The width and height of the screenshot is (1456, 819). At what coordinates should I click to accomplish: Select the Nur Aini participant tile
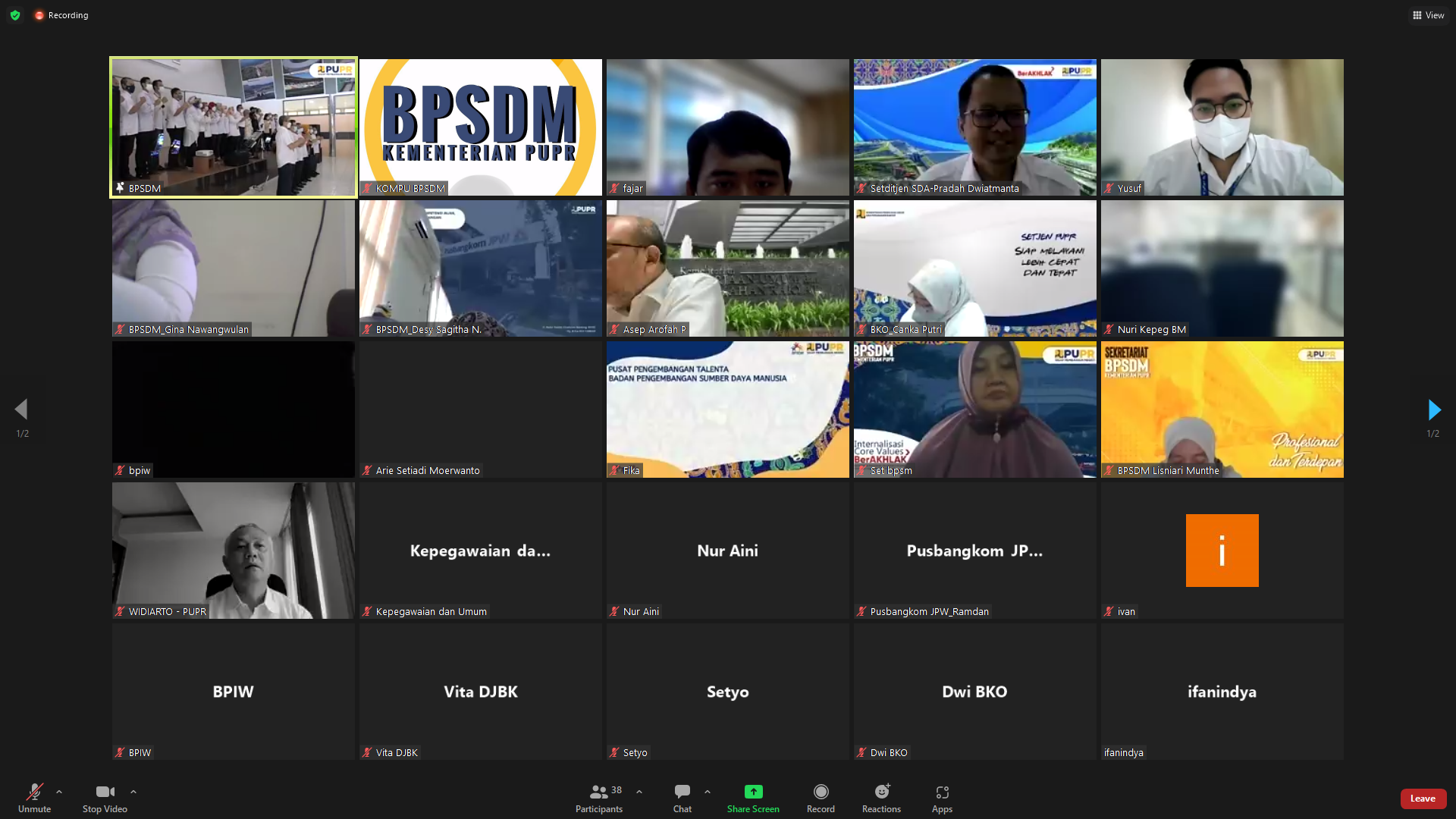[728, 551]
